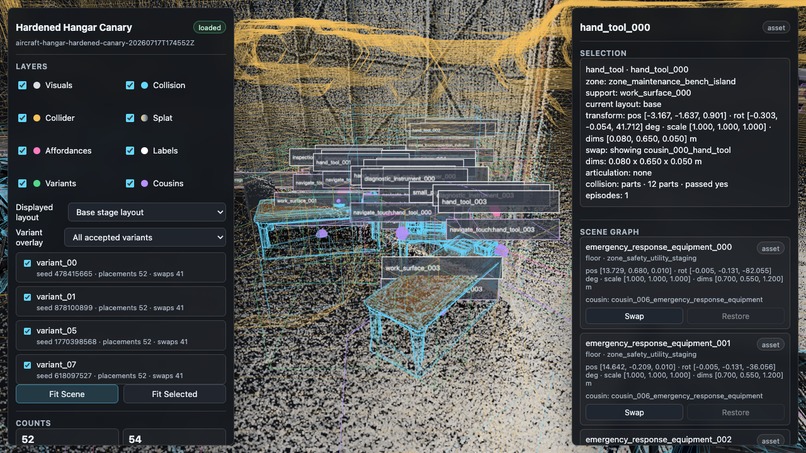
Task: Toggle the Variants layer checkbox
Action: pyautogui.click(x=22, y=183)
